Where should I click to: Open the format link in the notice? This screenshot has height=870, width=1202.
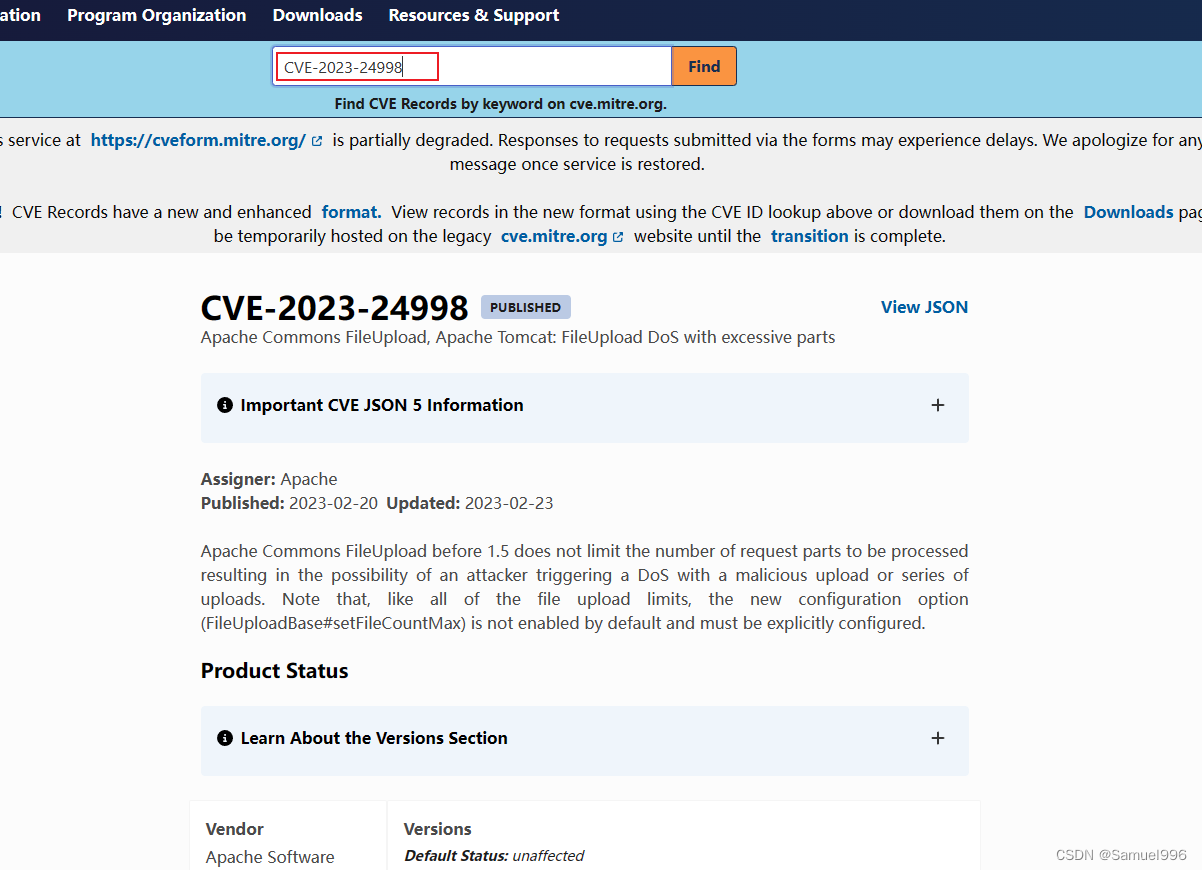351,212
